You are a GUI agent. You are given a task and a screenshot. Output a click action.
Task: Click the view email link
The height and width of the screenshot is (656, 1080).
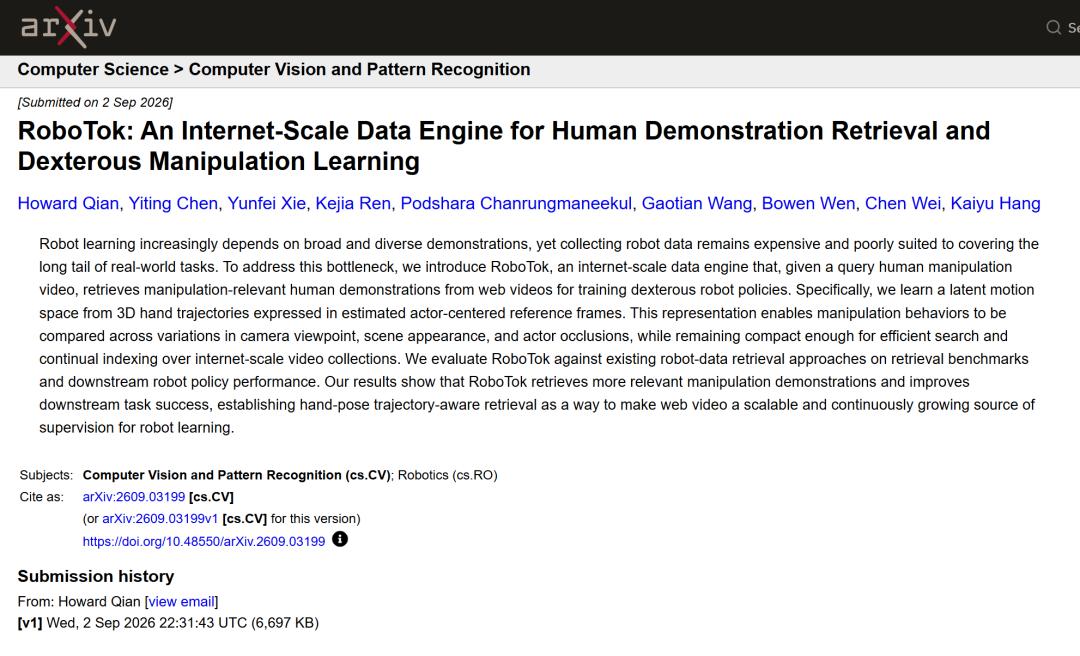pyautogui.click(x=182, y=602)
